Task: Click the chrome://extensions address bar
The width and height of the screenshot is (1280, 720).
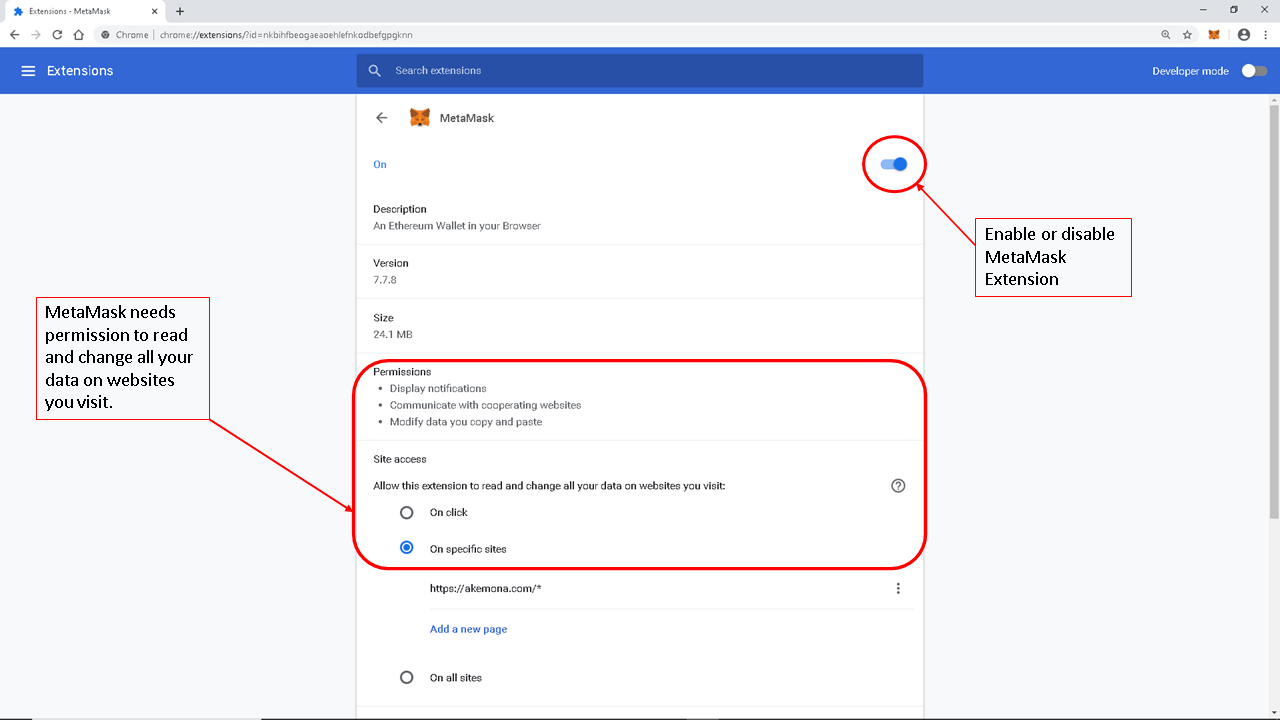Action: pyautogui.click(x=625, y=34)
